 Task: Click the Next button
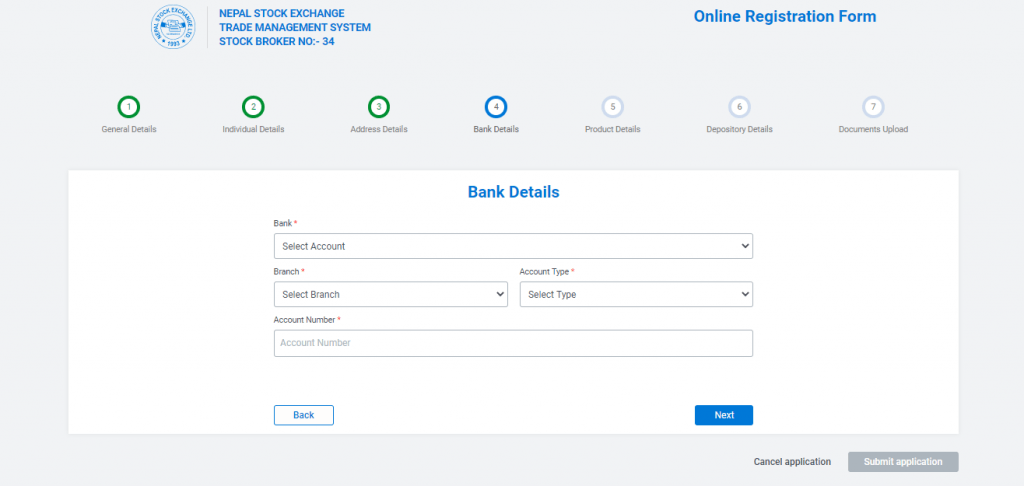coord(724,415)
